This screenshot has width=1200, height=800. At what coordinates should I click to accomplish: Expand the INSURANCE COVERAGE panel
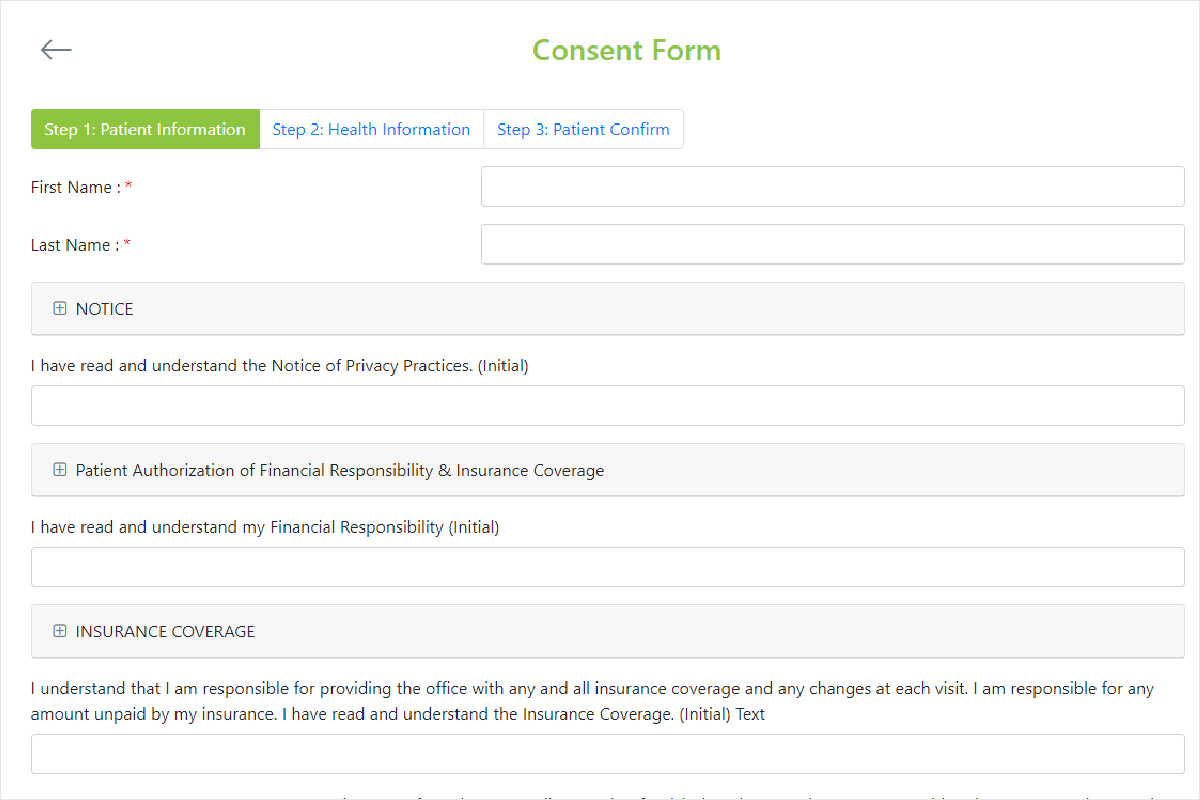tap(608, 631)
